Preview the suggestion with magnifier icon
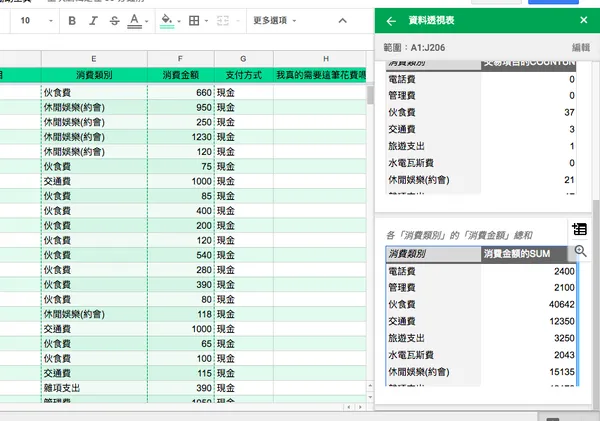This screenshot has height=421, width=600. [580, 251]
